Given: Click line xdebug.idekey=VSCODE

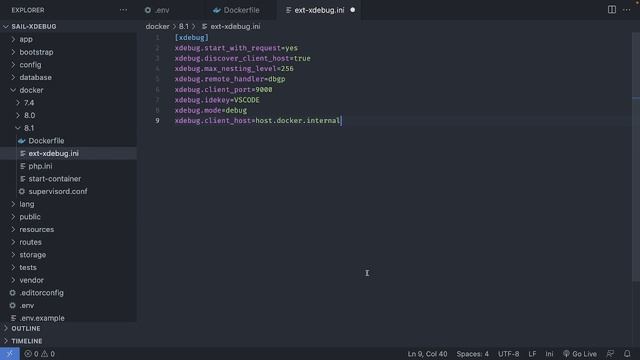Looking at the screenshot, I should pyautogui.click(x=217, y=100).
